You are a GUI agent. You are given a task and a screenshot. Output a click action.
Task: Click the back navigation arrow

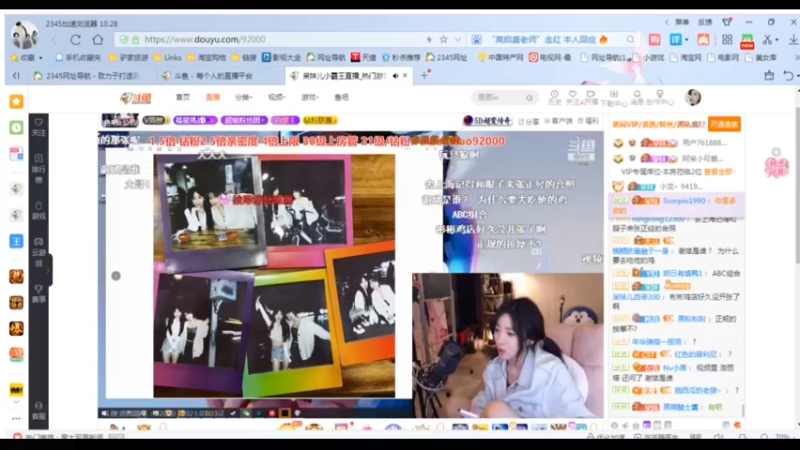tap(55, 39)
